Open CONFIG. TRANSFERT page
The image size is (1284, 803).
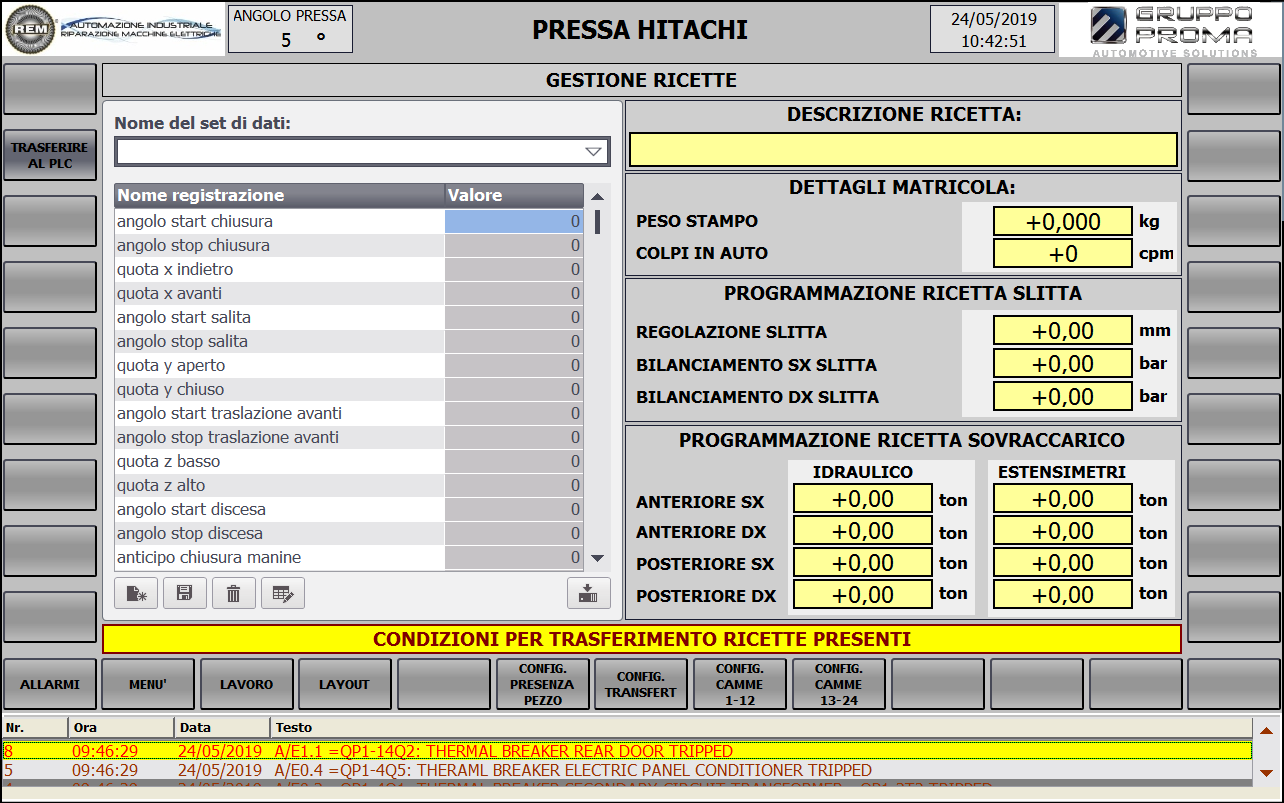pos(641,684)
